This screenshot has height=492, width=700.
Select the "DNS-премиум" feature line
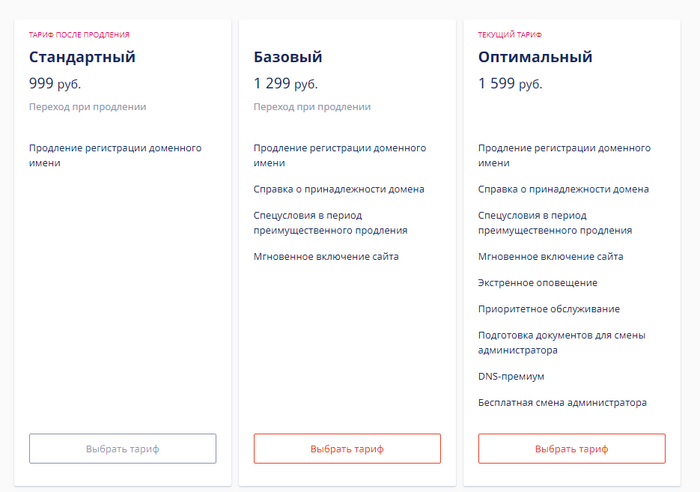coord(511,376)
